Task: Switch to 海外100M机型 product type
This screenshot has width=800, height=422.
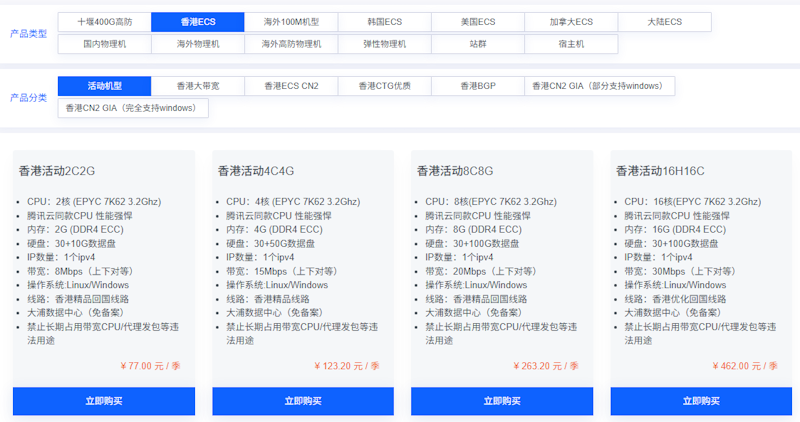Action: pyautogui.click(x=291, y=22)
